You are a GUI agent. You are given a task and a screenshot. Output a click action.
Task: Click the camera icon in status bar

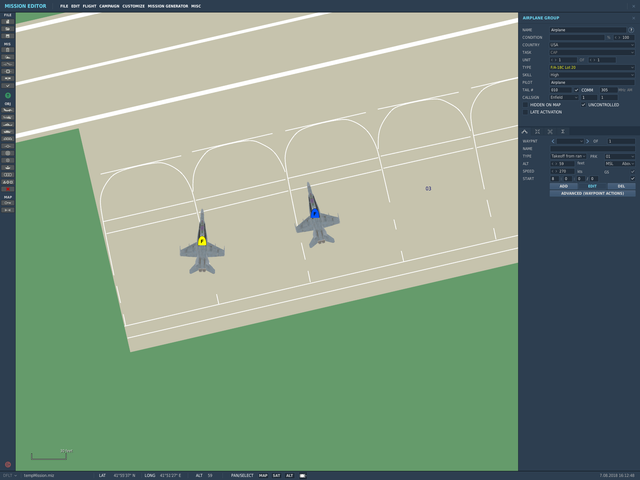(x=302, y=476)
